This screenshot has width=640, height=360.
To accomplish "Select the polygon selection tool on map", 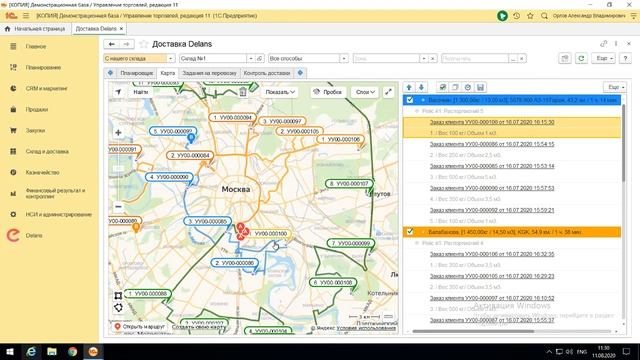I will click(118, 307).
